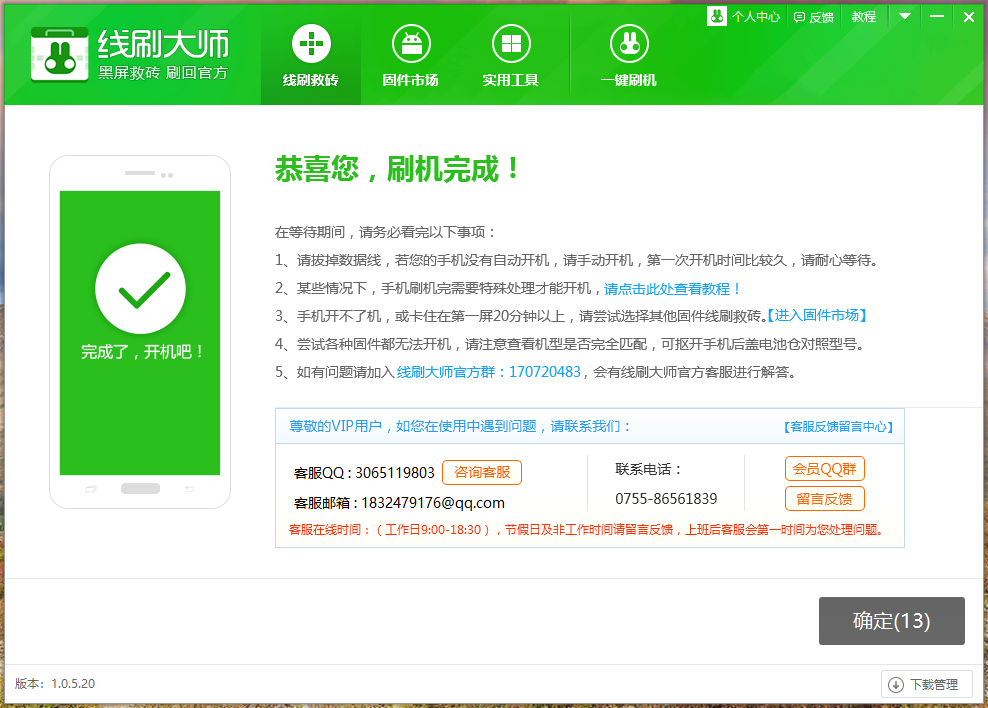Open the 进入固件市场 link
Image resolution: width=988 pixels, height=708 pixels.
click(x=817, y=316)
